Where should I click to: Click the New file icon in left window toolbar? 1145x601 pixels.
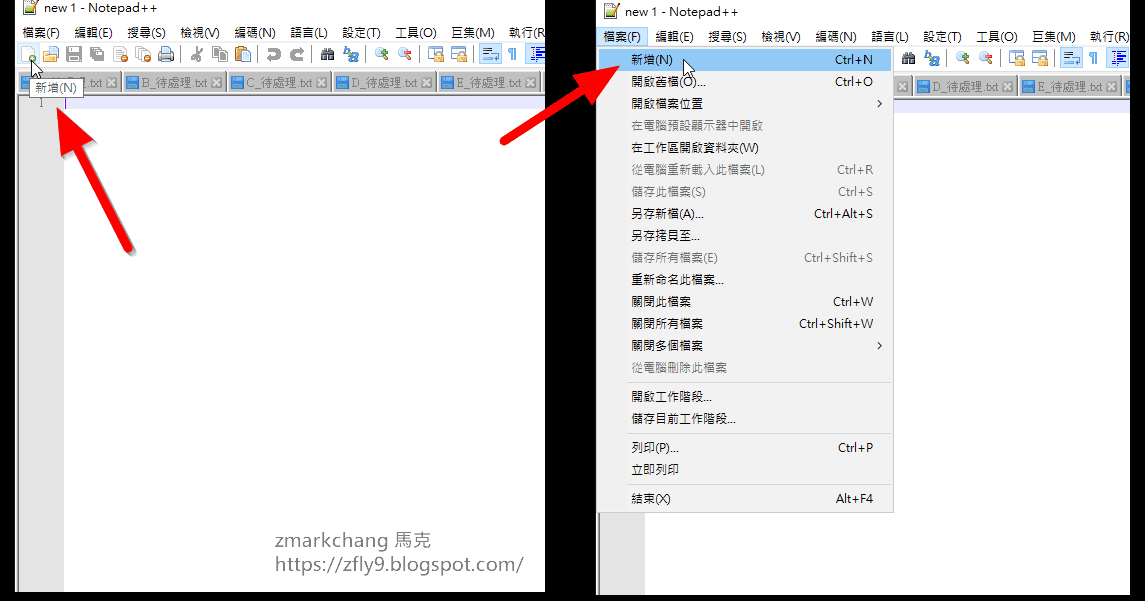click(28, 54)
